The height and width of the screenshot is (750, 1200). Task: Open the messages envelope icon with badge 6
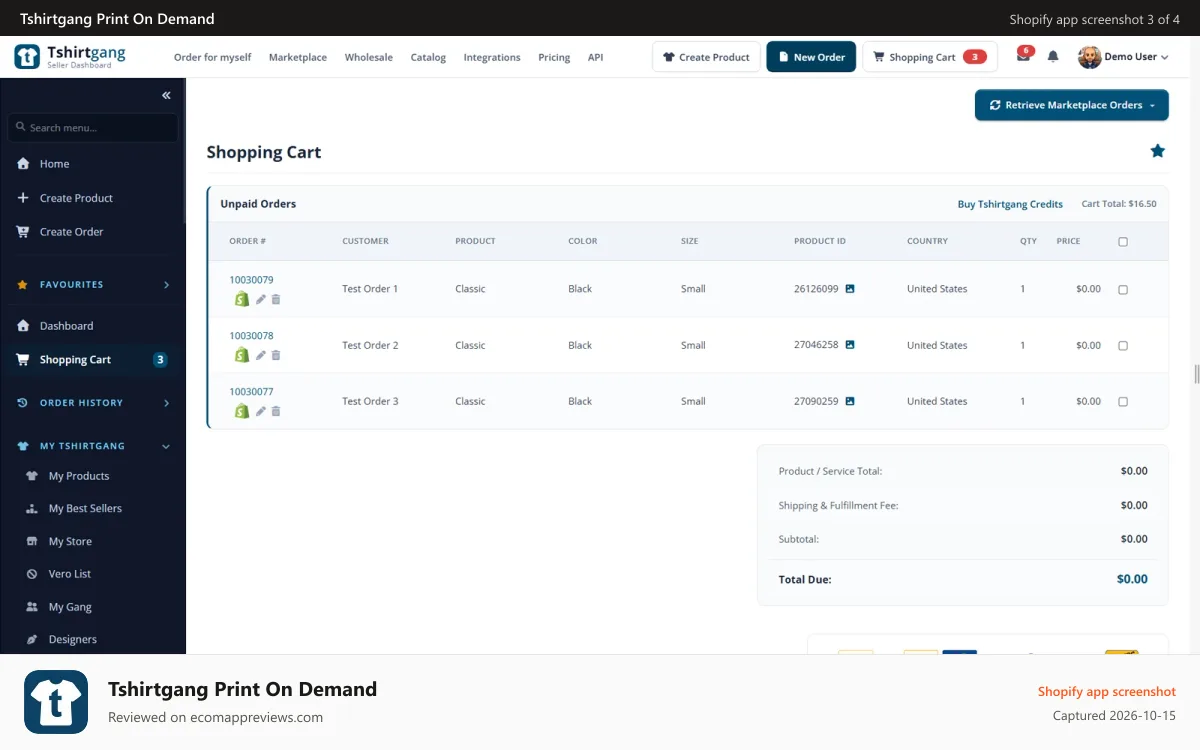pyautogui.click(x=1023, y=56)
